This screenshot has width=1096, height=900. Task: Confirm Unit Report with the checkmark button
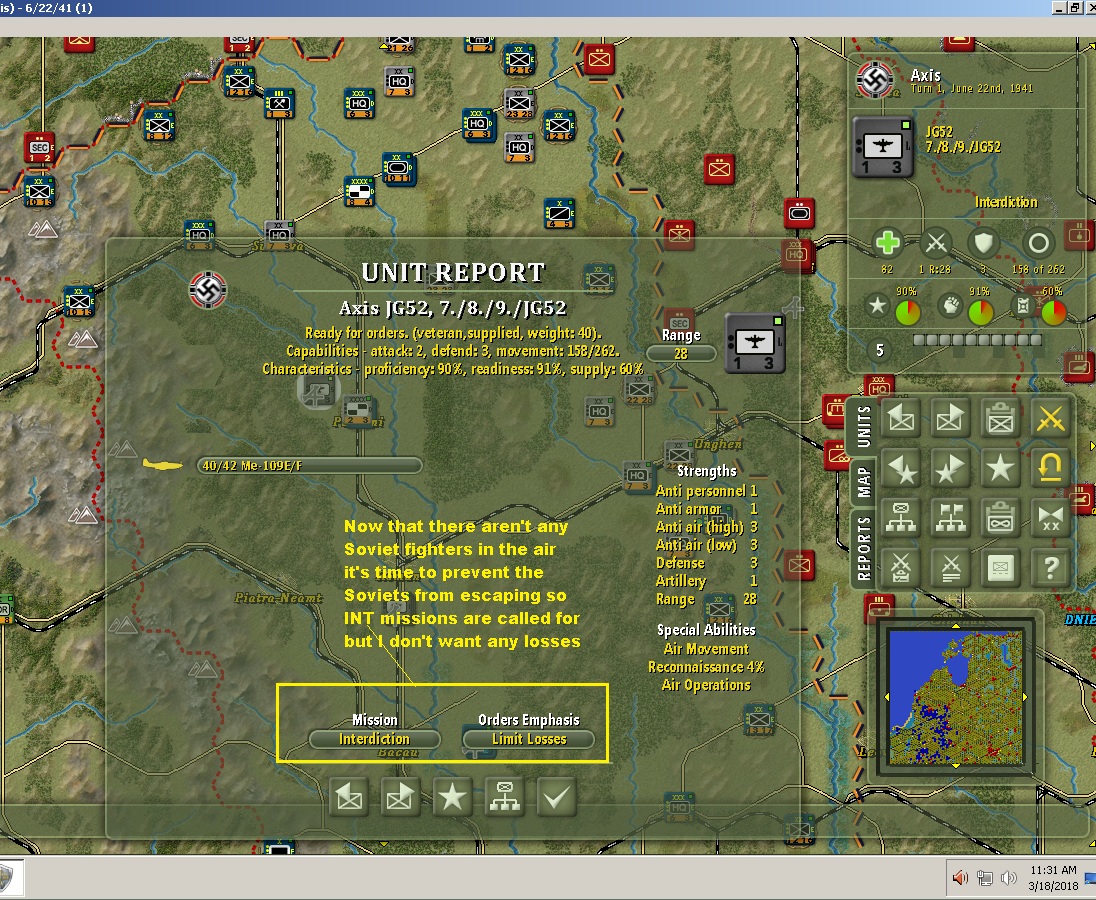(556, 797)
